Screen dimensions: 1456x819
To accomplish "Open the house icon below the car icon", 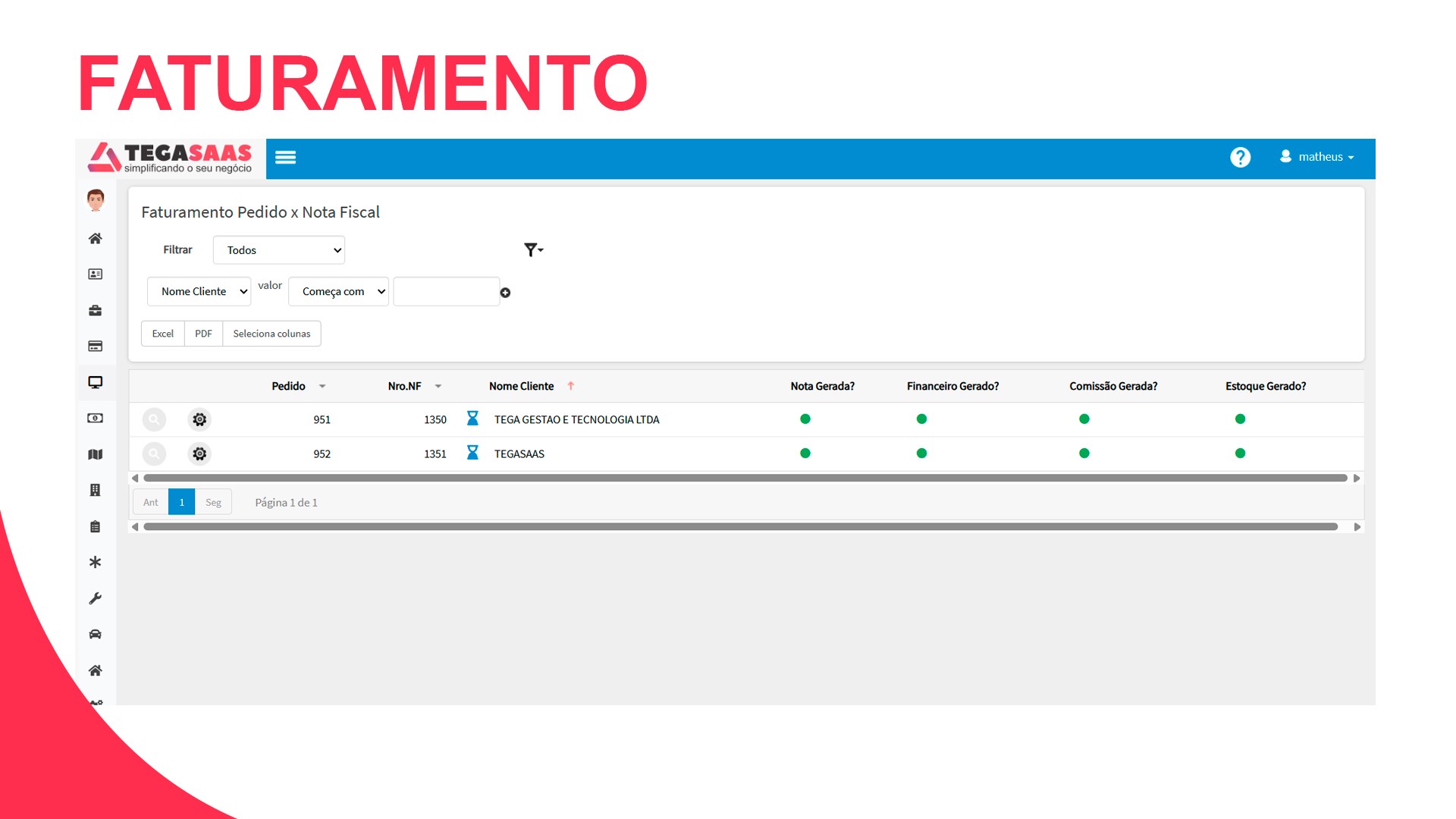I will click(96, 670).
